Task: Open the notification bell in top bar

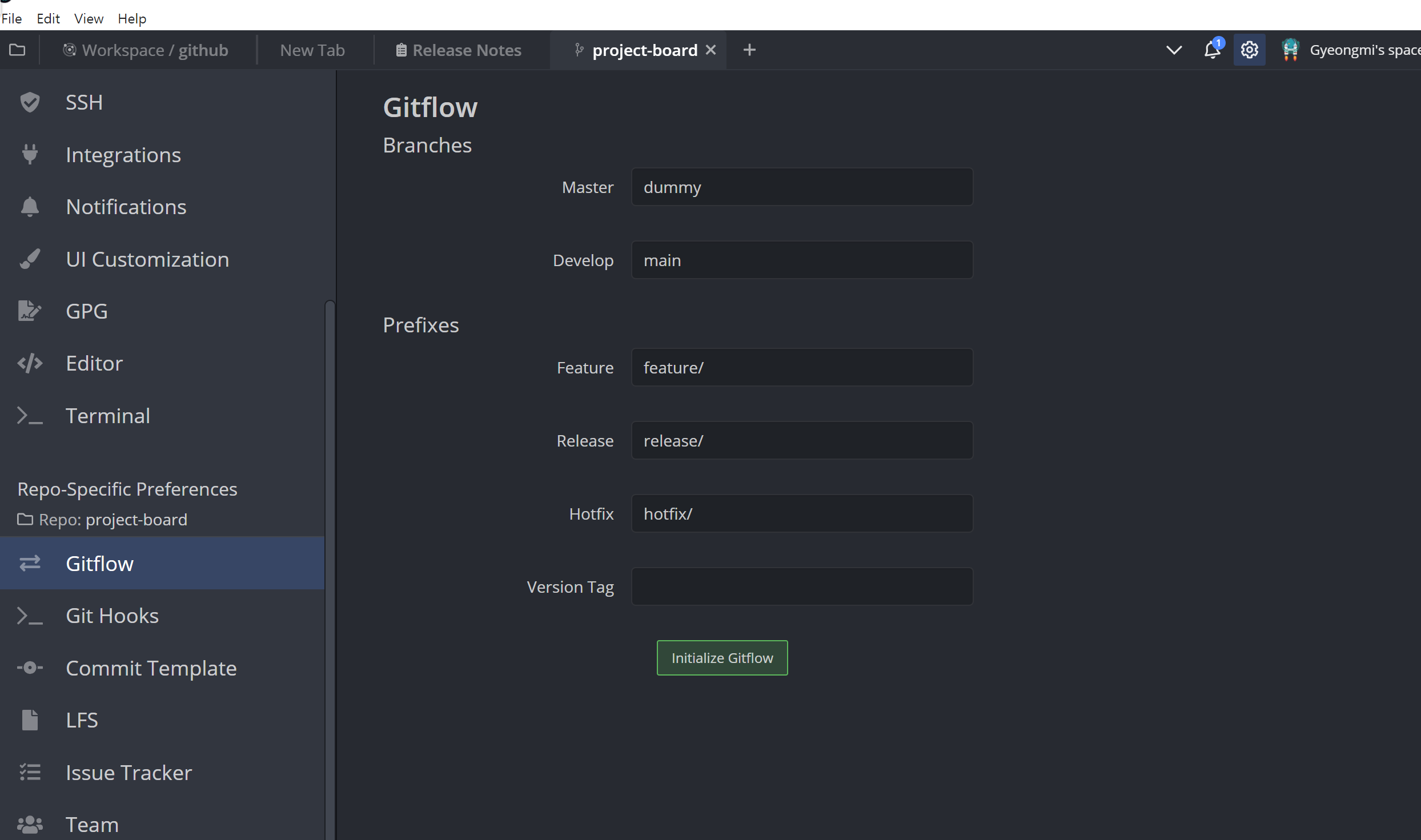Action: (1212, 50)
